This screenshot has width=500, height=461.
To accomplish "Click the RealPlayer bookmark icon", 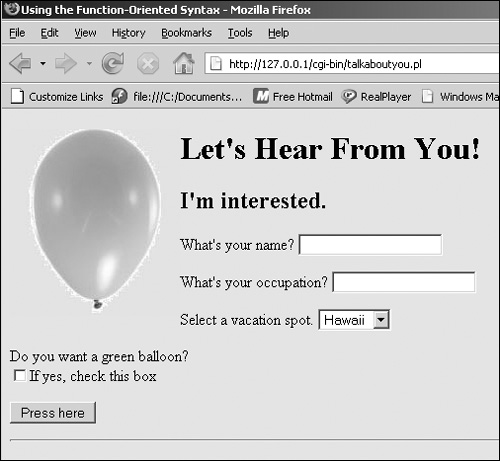I will [x=349, y=97].
